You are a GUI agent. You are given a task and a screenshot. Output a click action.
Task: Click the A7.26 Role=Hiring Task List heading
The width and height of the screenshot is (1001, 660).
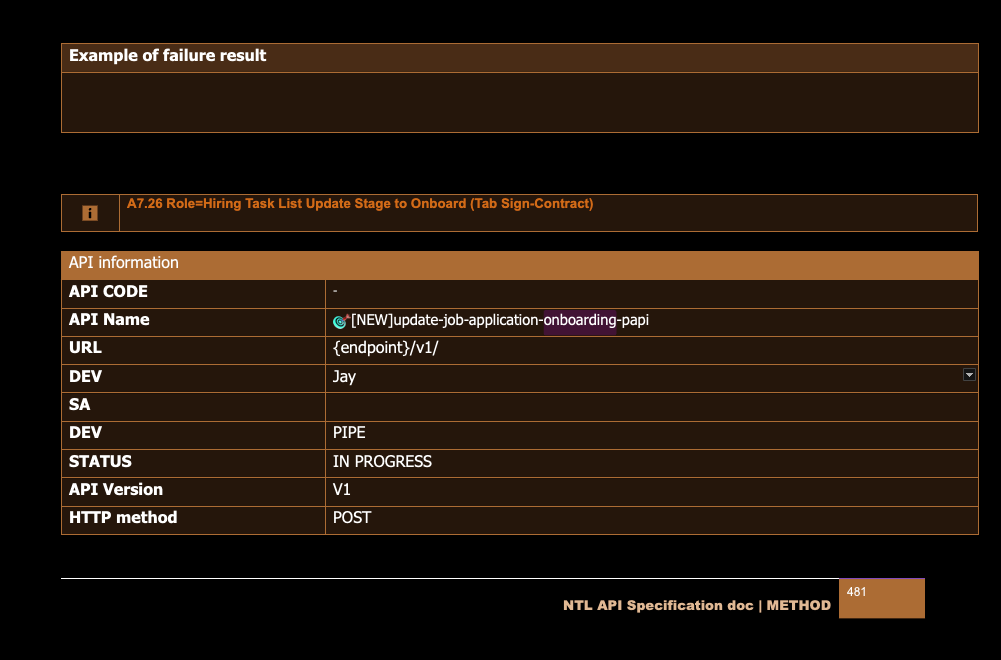pos(360,204)
